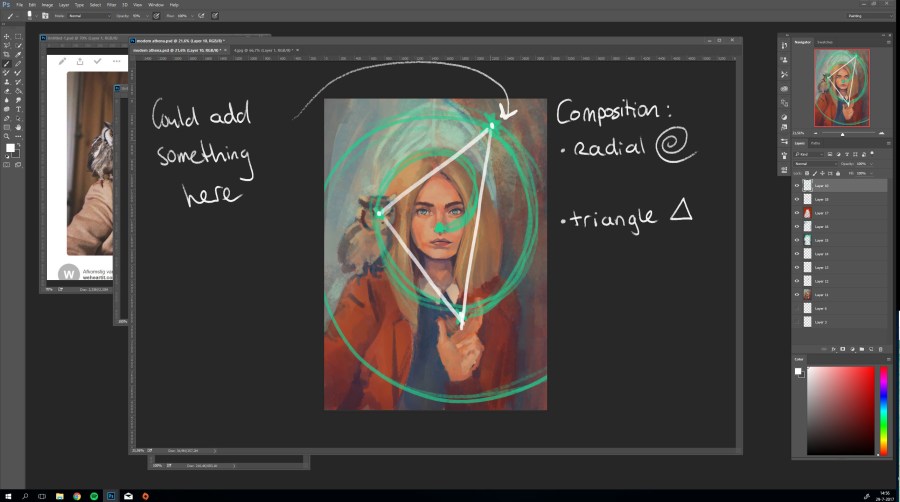
Task: Choose the Eraser tool
Action: pos(7,90)
